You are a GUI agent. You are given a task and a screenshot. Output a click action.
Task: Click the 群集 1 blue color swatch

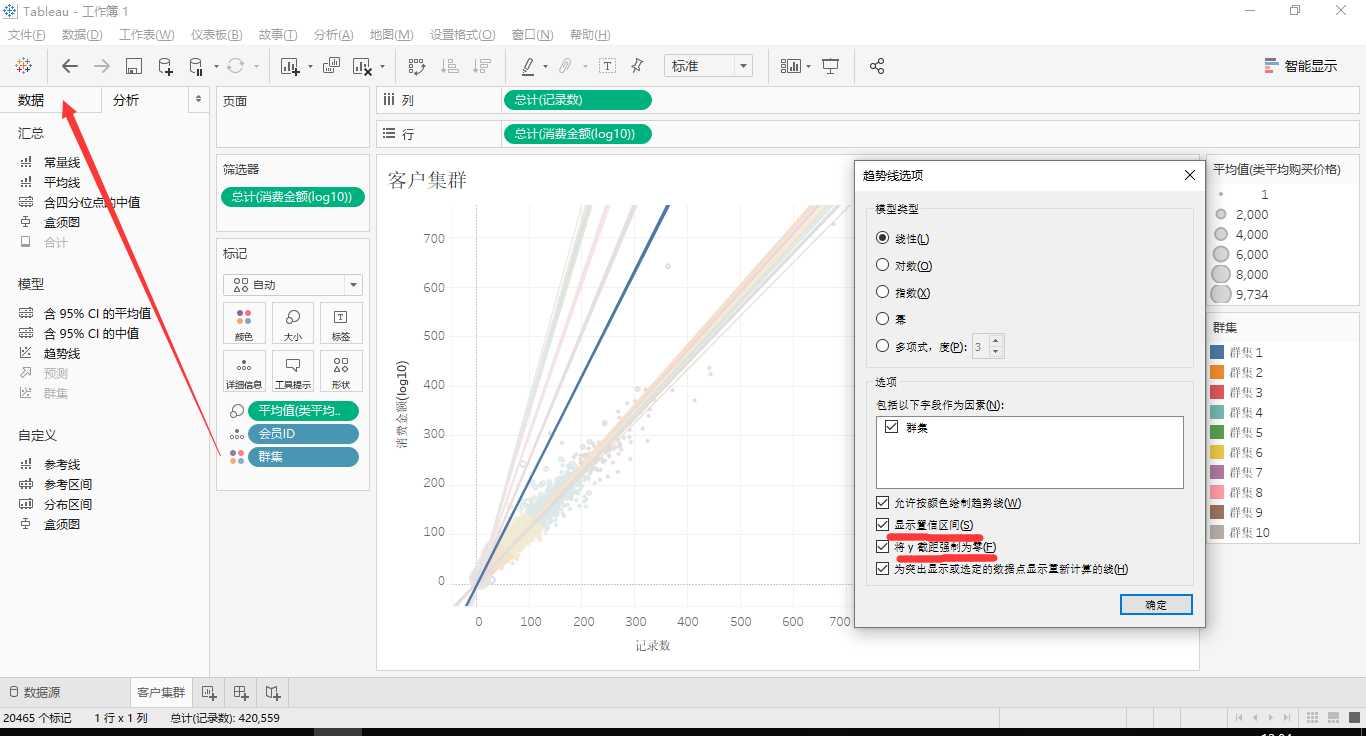(x=1217, y=352)
